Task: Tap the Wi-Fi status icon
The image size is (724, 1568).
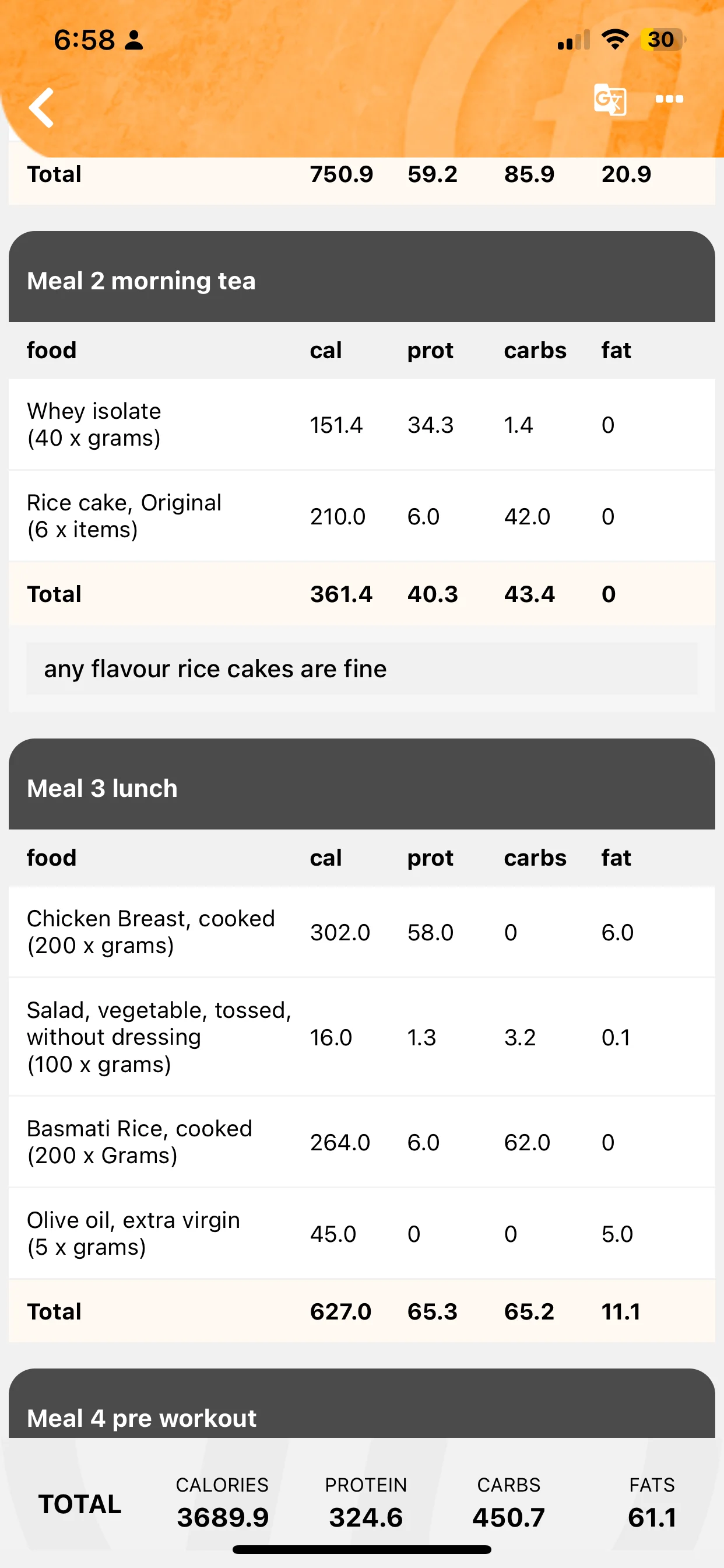Action: [614, 40]
